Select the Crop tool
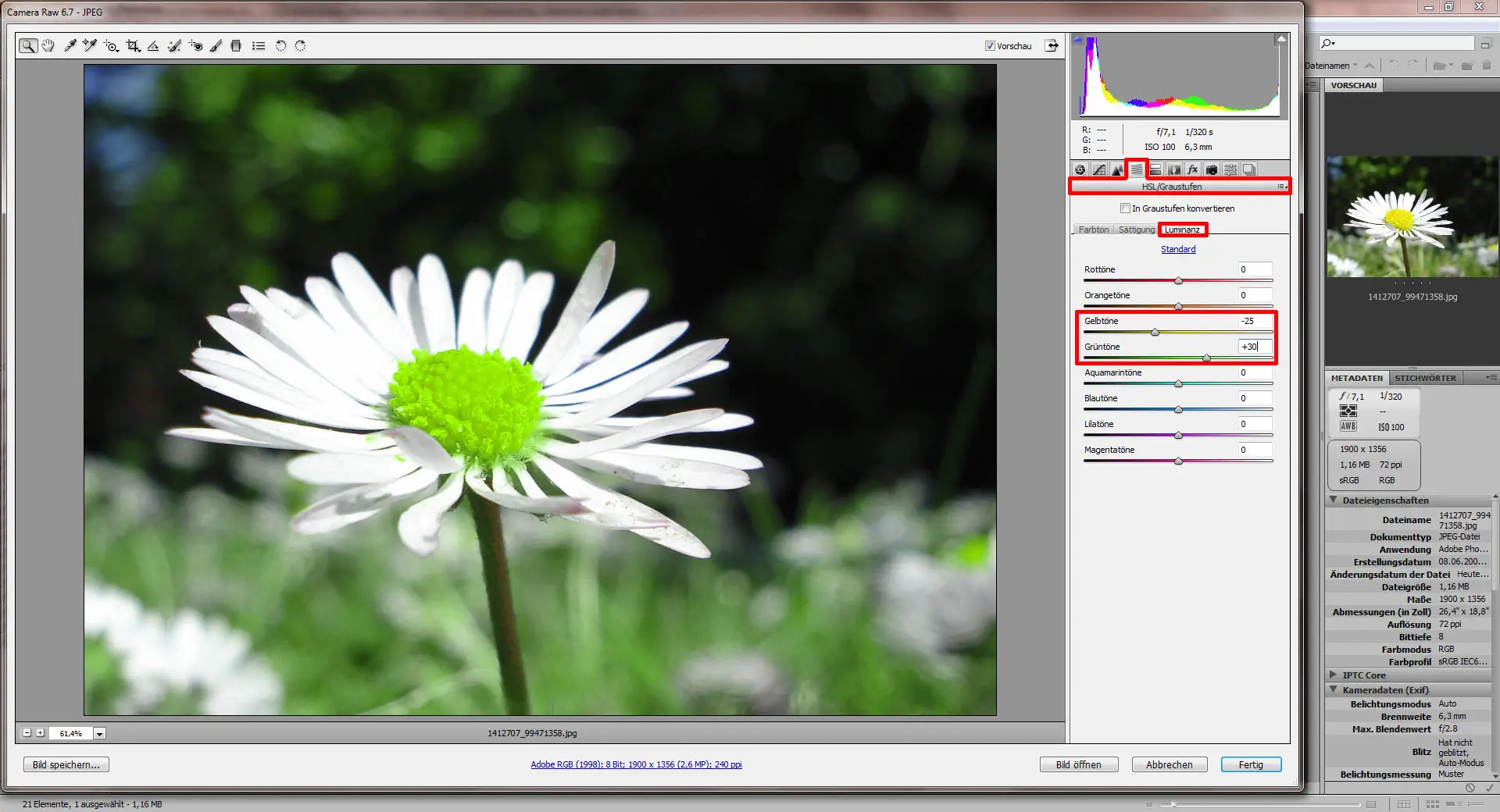1500x812 pixels. pos(133,45)
